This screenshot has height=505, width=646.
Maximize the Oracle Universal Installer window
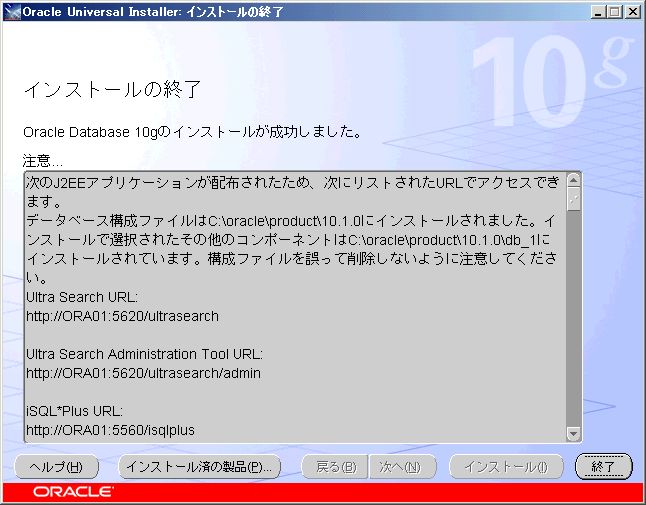614,12
